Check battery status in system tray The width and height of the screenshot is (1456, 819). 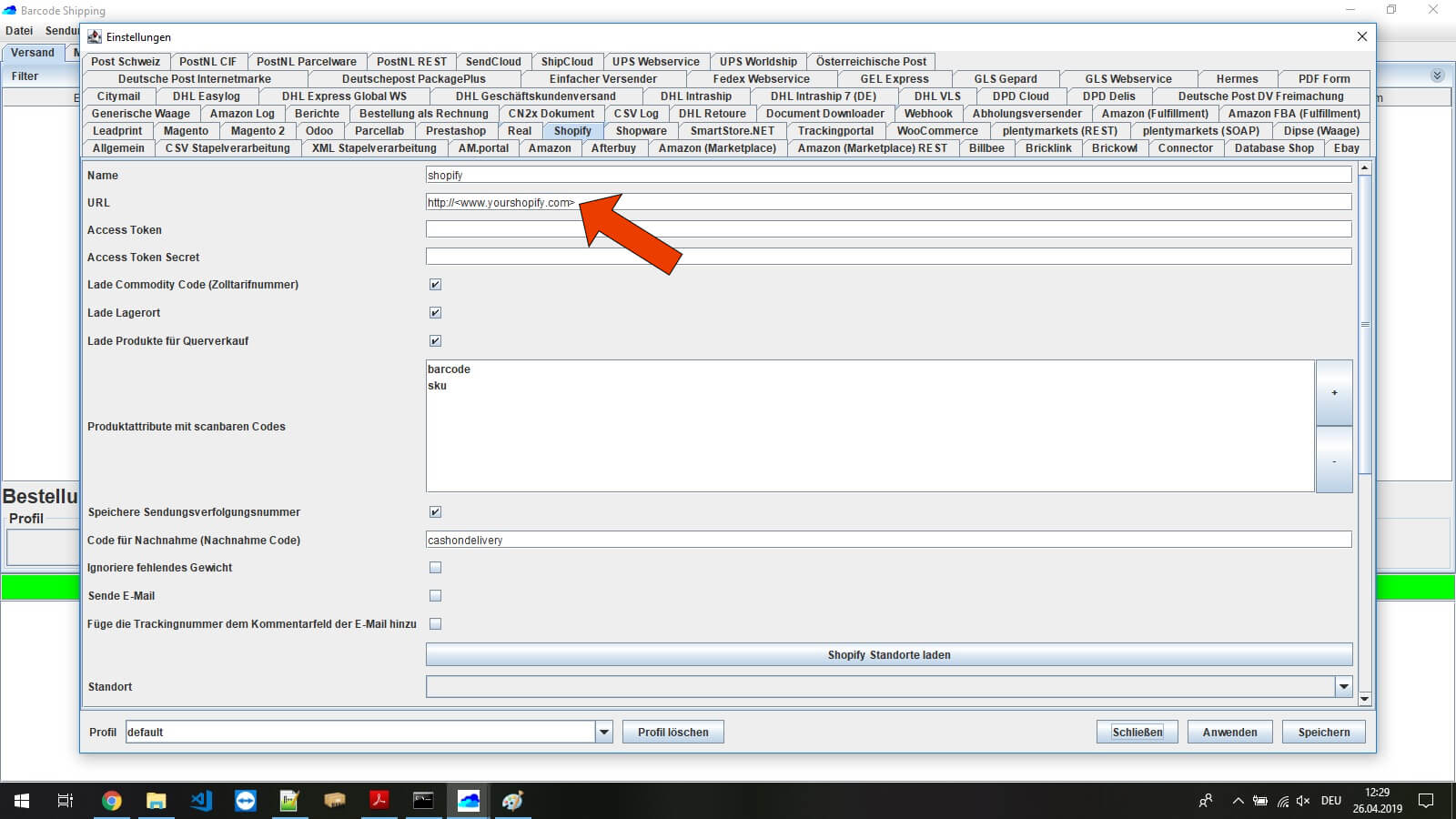(1260, 801)
